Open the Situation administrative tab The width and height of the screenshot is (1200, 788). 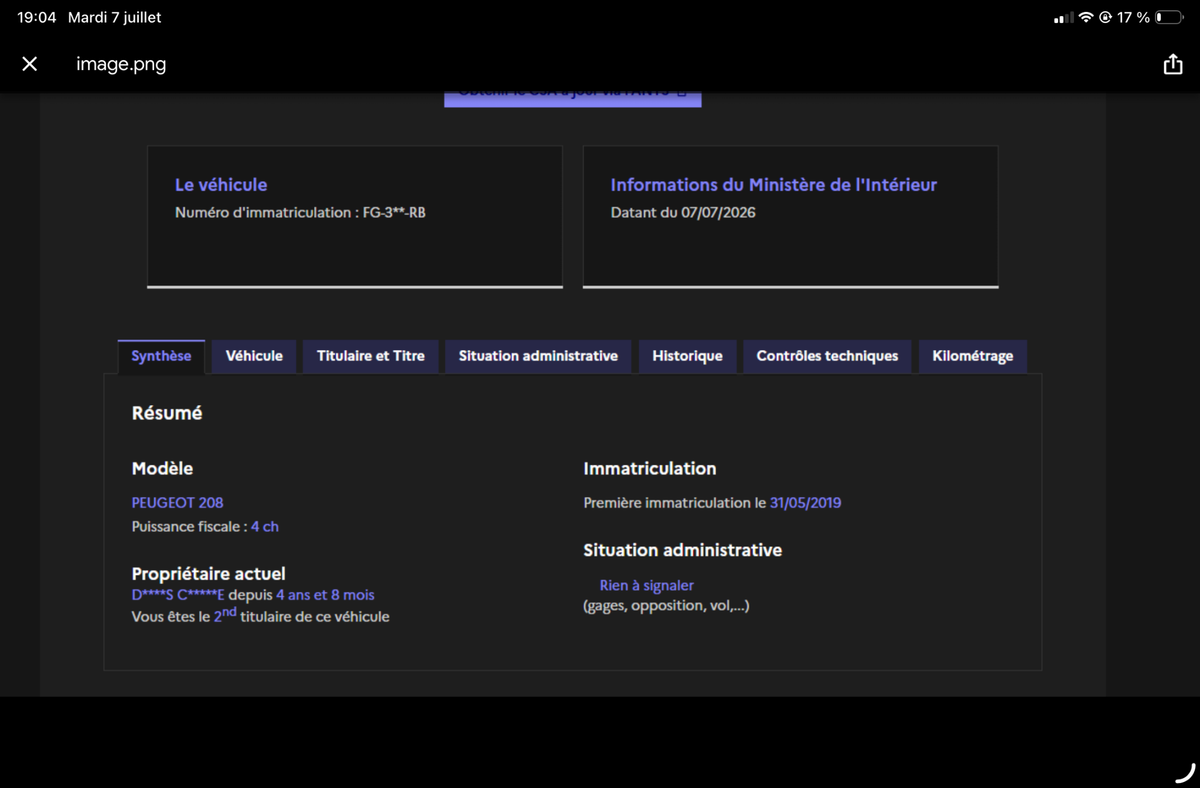coord(538,356)
